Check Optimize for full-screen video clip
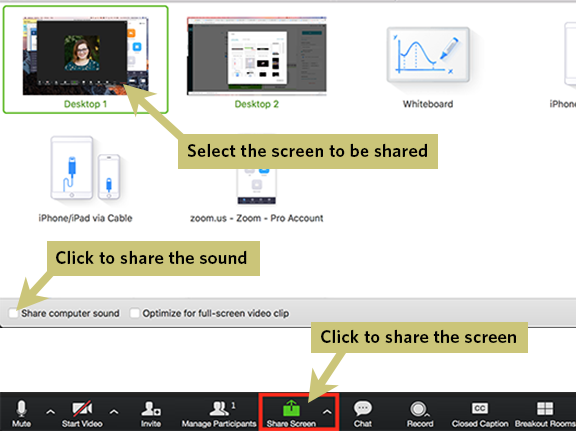 pos(134,313)
